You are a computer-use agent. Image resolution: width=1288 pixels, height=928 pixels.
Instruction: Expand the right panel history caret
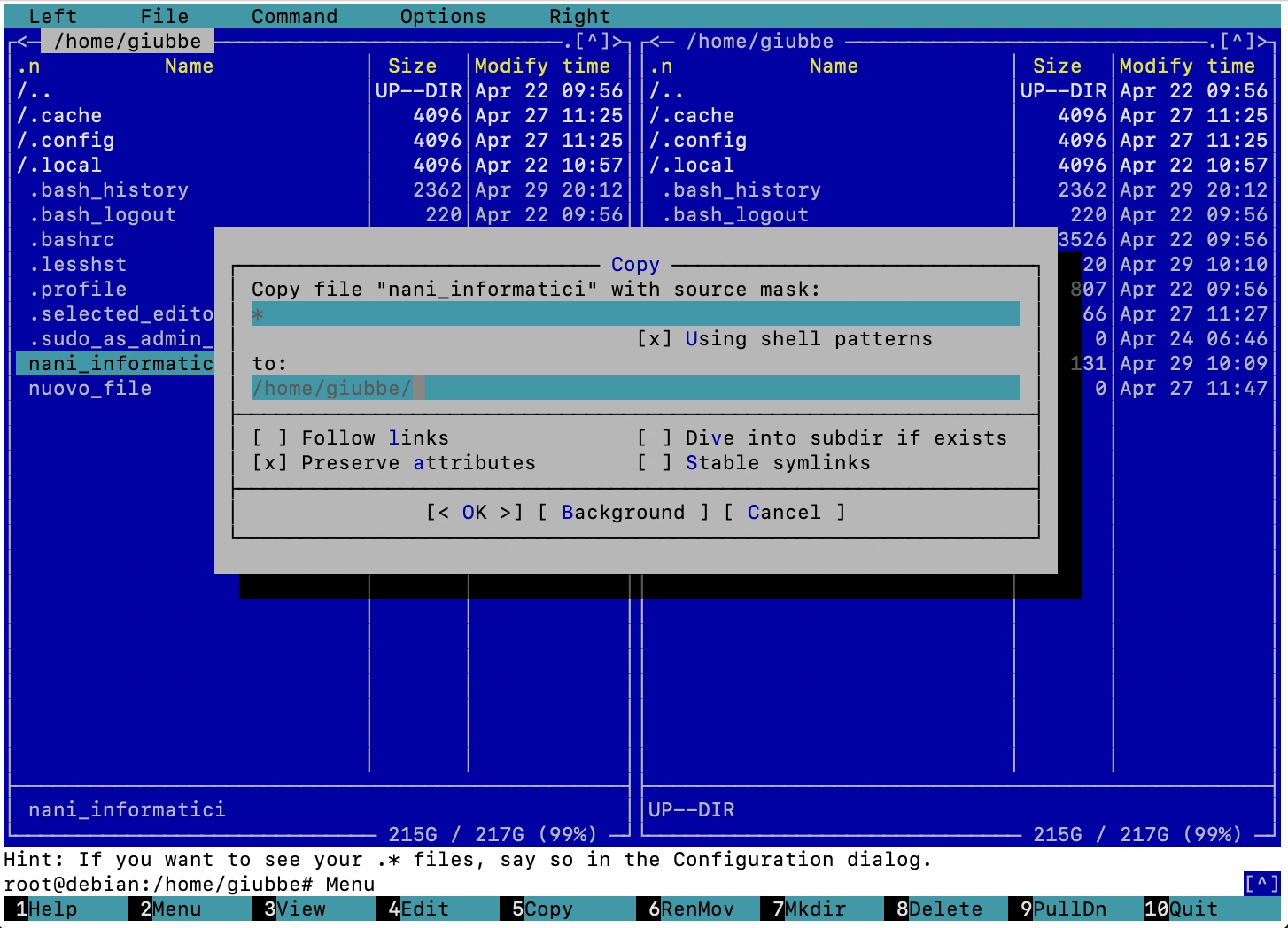(1237, 41)
